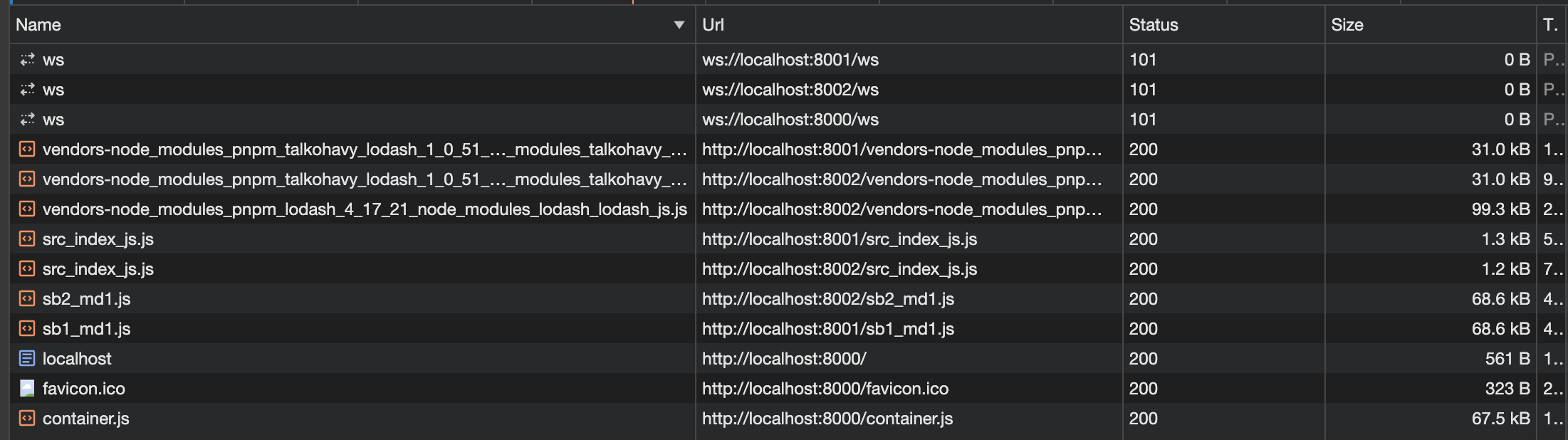Click the script icon of the localhost:8002/src_index_js.js row
1568x440 pixels.
point(27,269)
